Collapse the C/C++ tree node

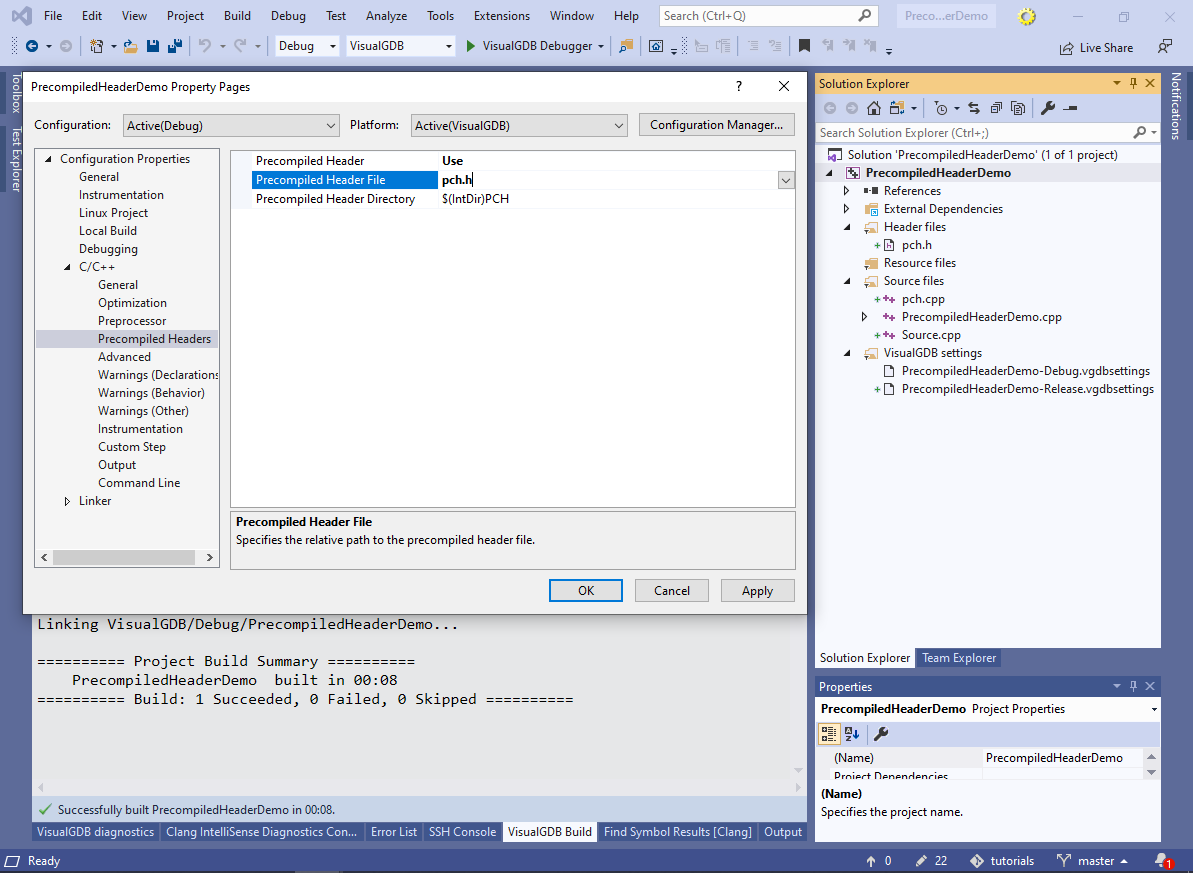click(x=68, y=267)
